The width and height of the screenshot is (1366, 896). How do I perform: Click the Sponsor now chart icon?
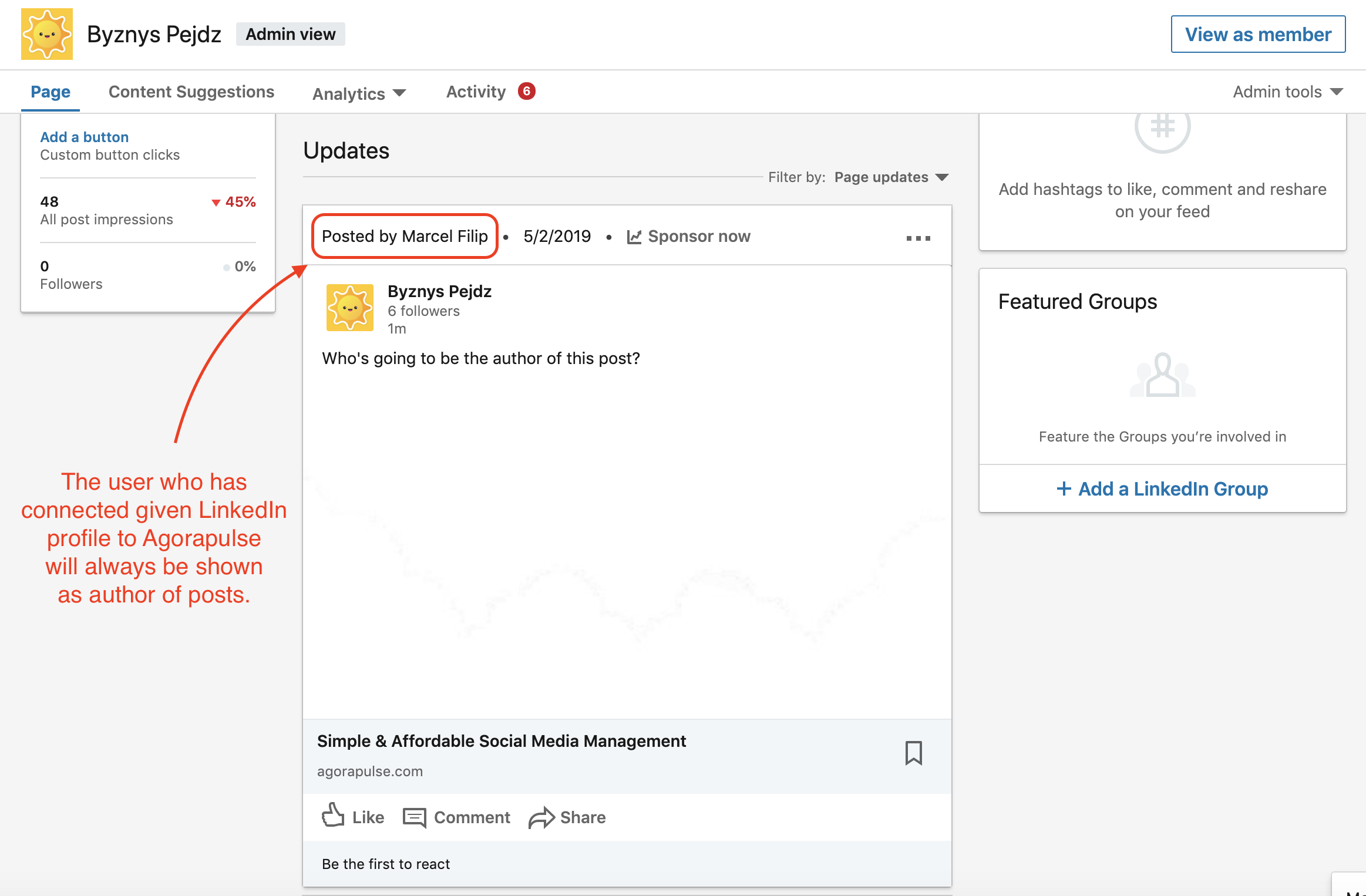coord(634,237)
